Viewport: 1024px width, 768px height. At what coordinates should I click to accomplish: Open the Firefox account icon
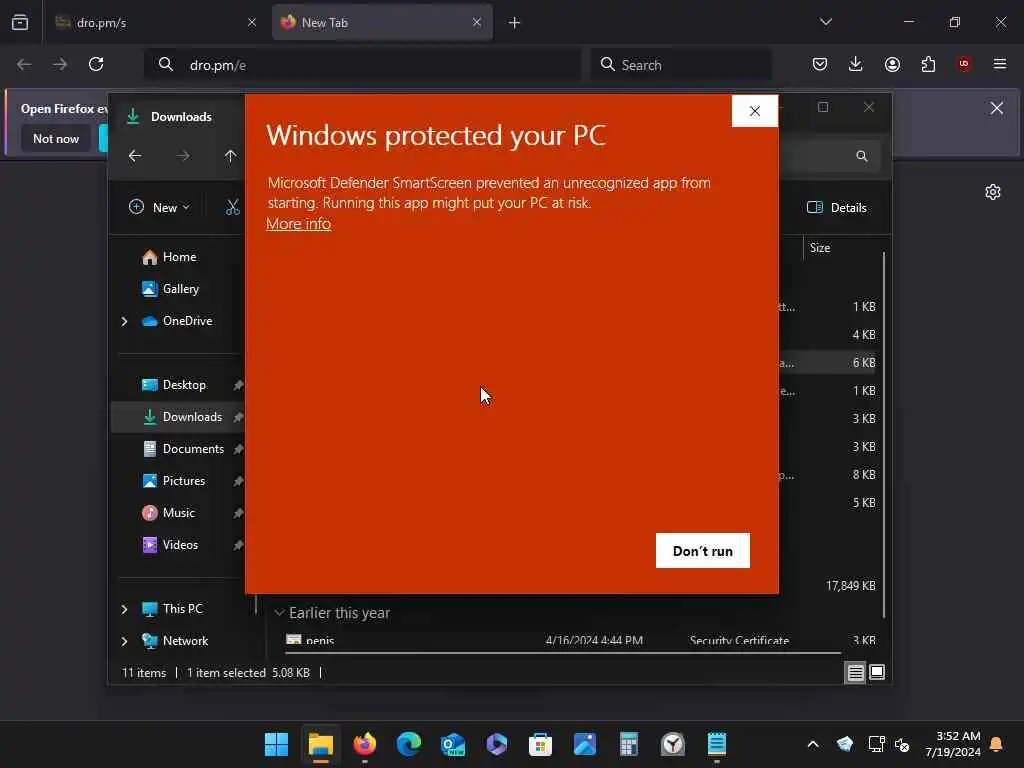tap(892, 64)
